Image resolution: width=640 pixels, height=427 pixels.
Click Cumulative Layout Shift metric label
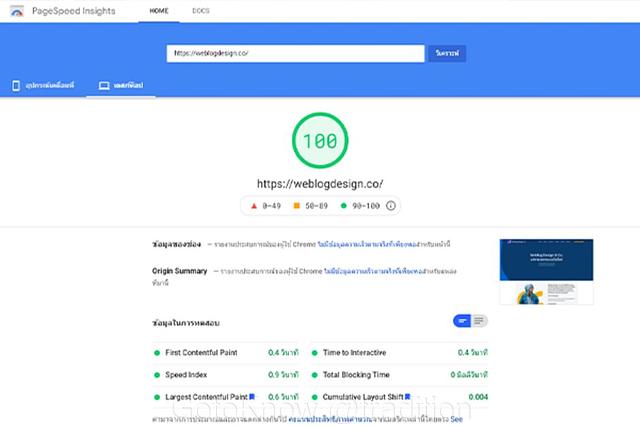[363, 397]
